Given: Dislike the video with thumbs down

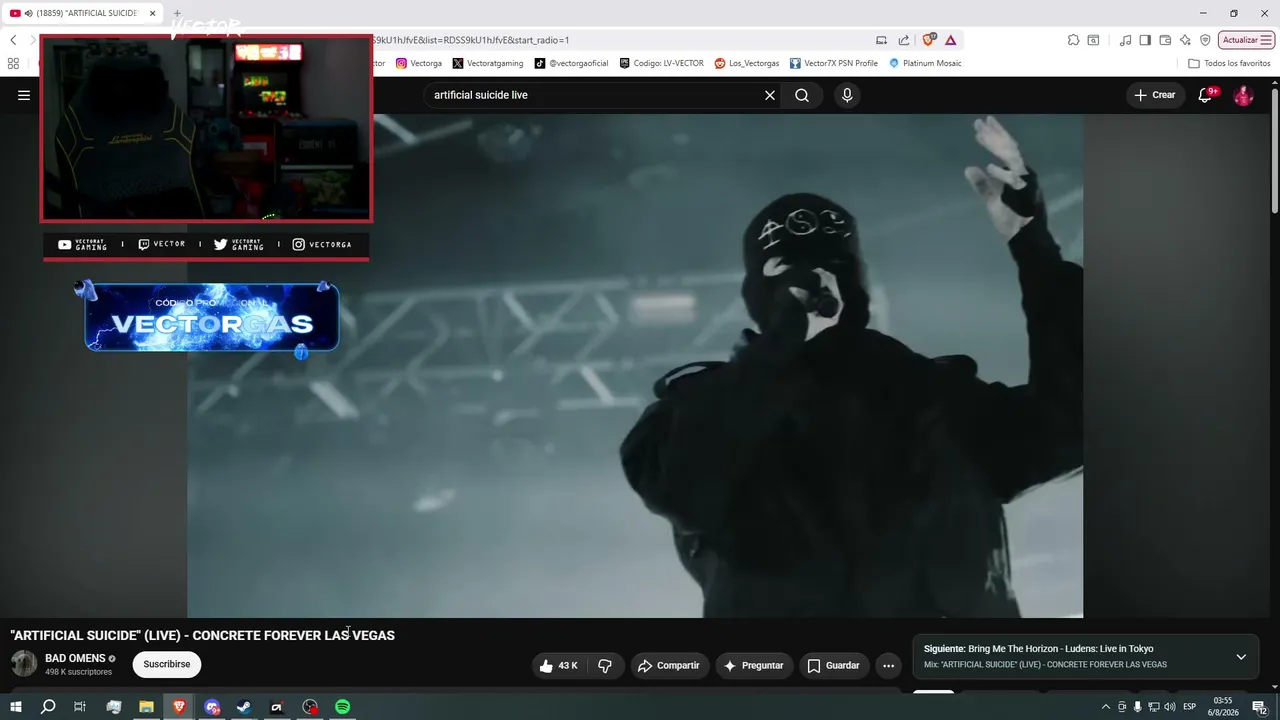Looking at the screenshot, I should click(605, 666).
